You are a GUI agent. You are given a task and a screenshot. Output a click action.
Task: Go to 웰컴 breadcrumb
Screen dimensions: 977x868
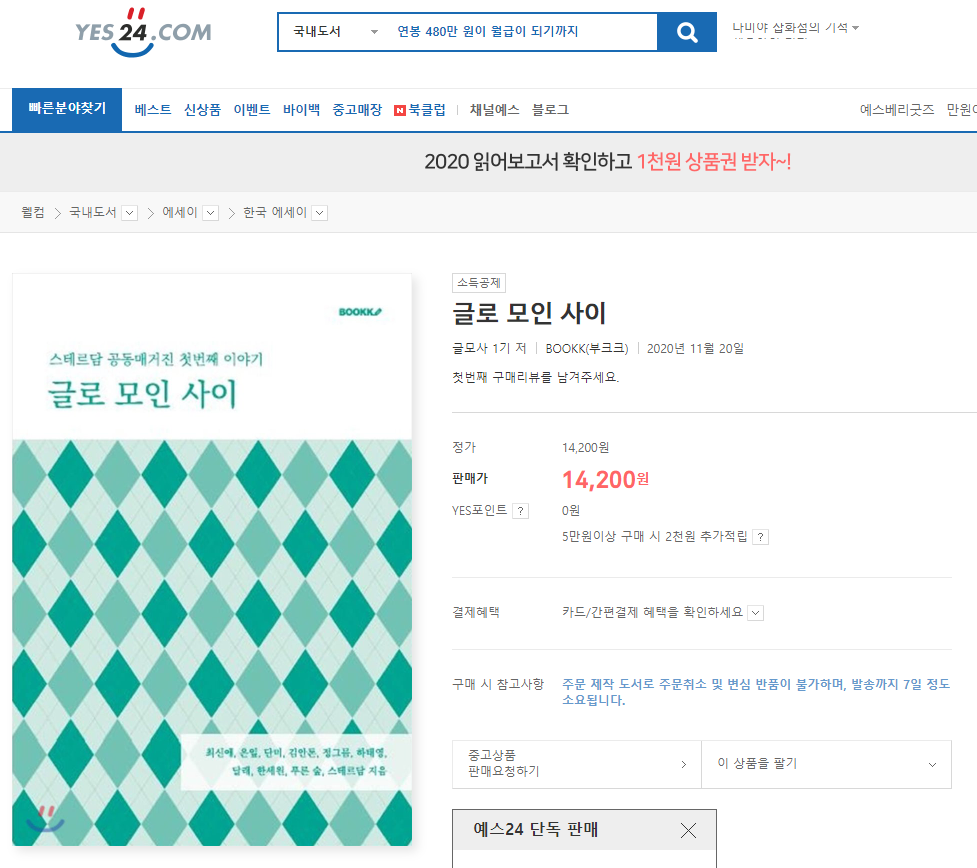(33, 212)
